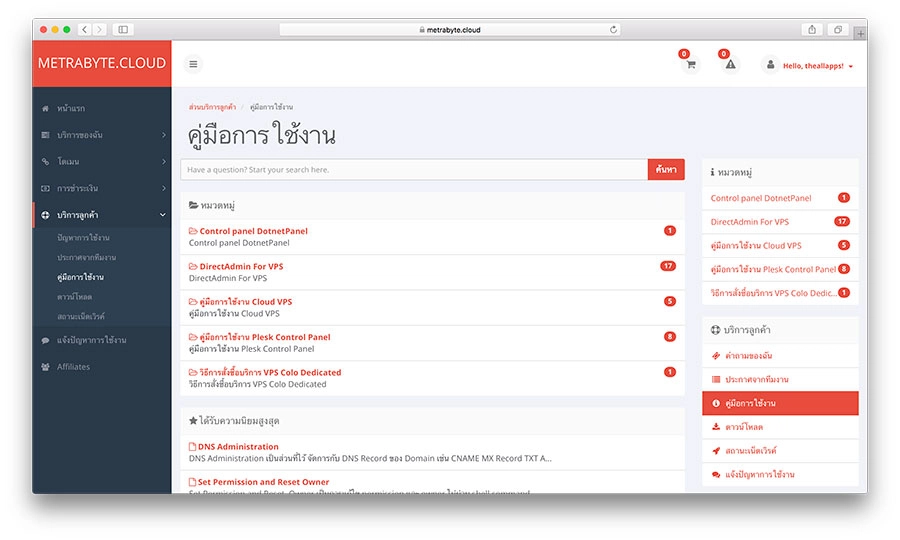Screen dimensions: 900x540
Task: Toggle Safari sidebar view button
Action: (x=122, y=30)
